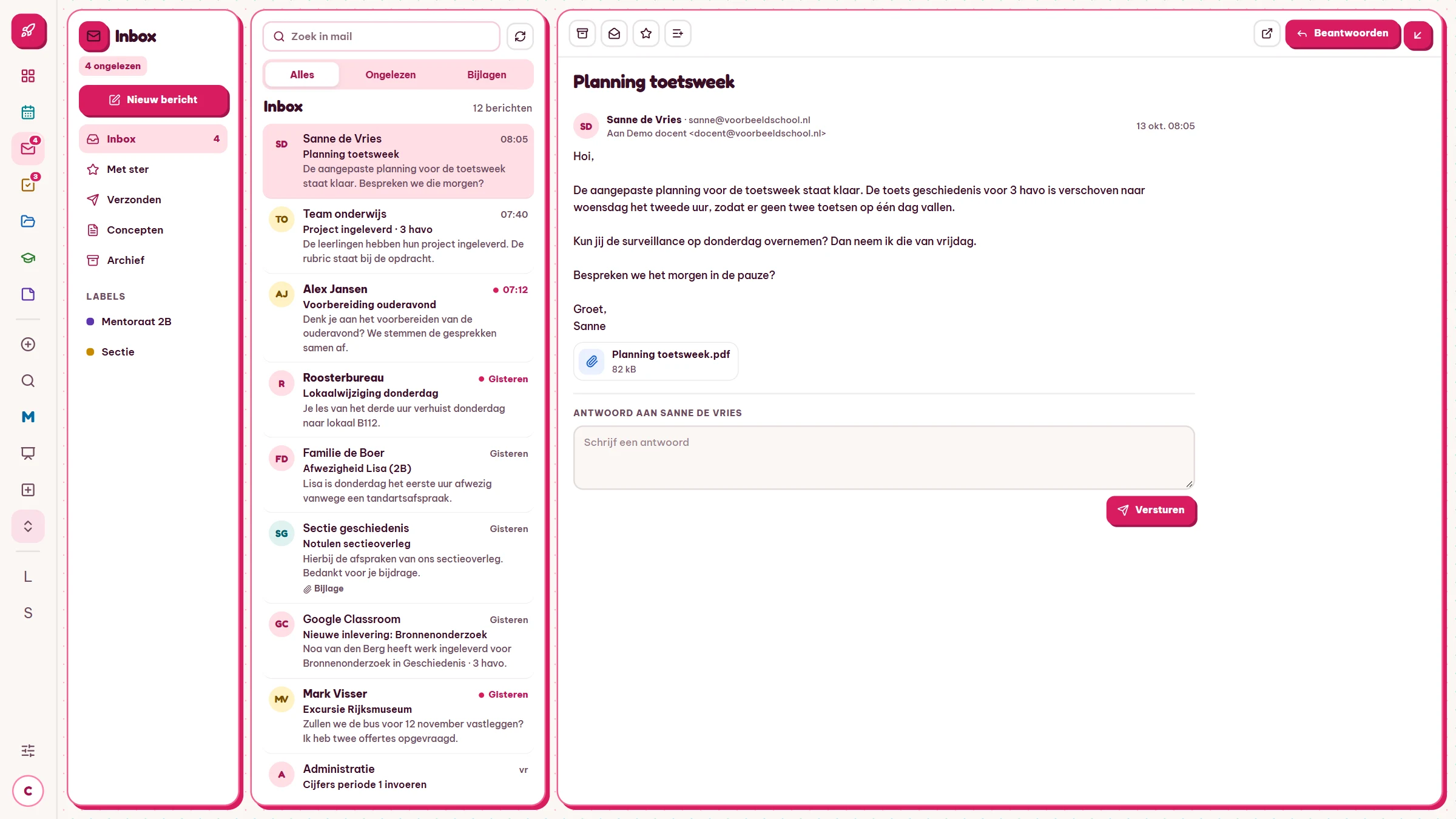Image resolution: width=1456 pixels, height=819 pixels.
Task: Open the Team onderwijs Project ingeleverd email
Action: (x=398, y=236)
